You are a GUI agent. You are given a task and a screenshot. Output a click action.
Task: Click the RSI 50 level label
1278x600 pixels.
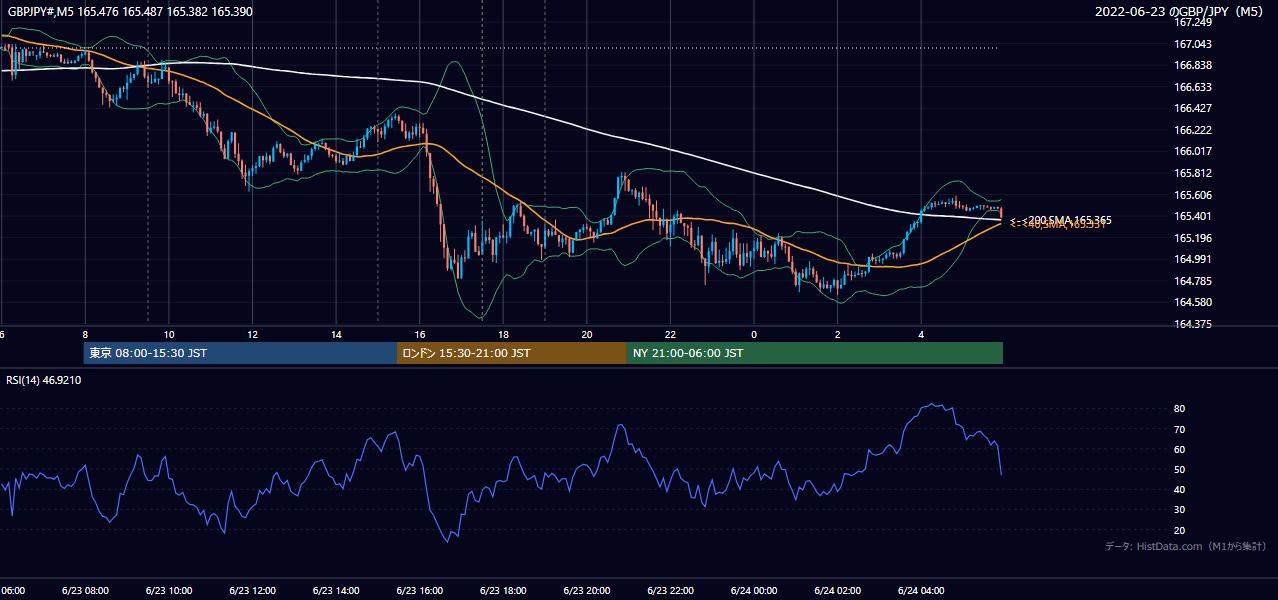pyautogui.click(x=1179, y=469)
